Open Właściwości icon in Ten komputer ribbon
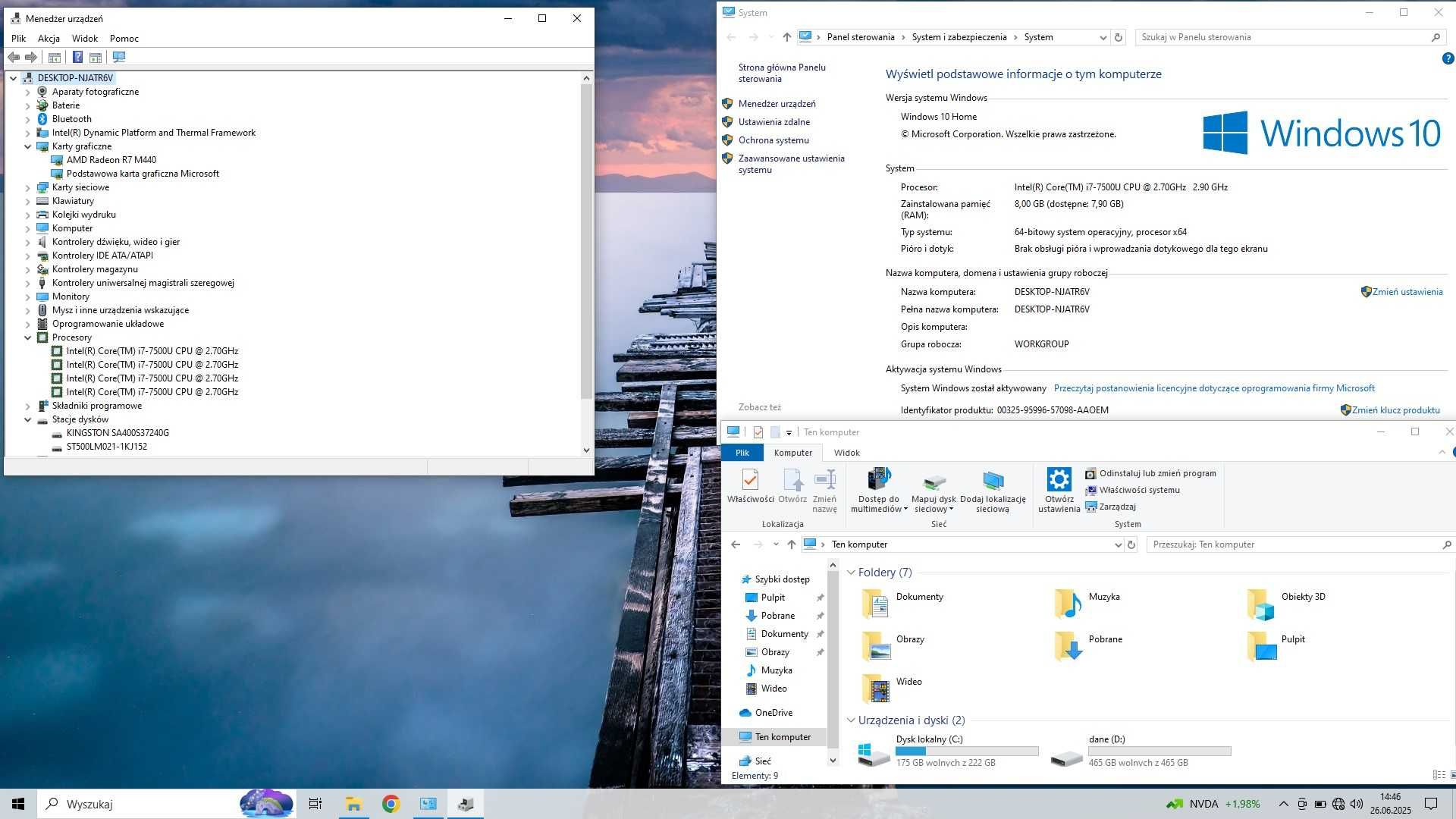 750,486
